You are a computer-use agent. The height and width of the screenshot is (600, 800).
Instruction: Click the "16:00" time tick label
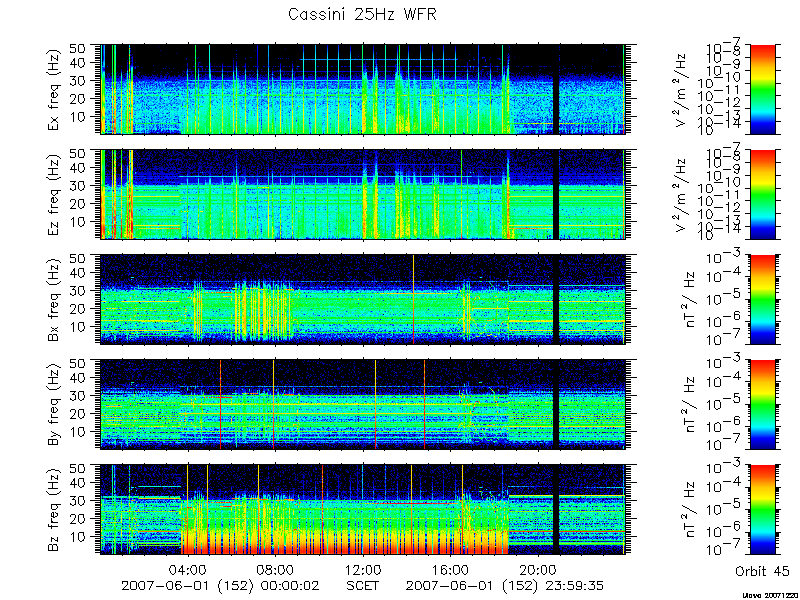click(x=451, y=570)
